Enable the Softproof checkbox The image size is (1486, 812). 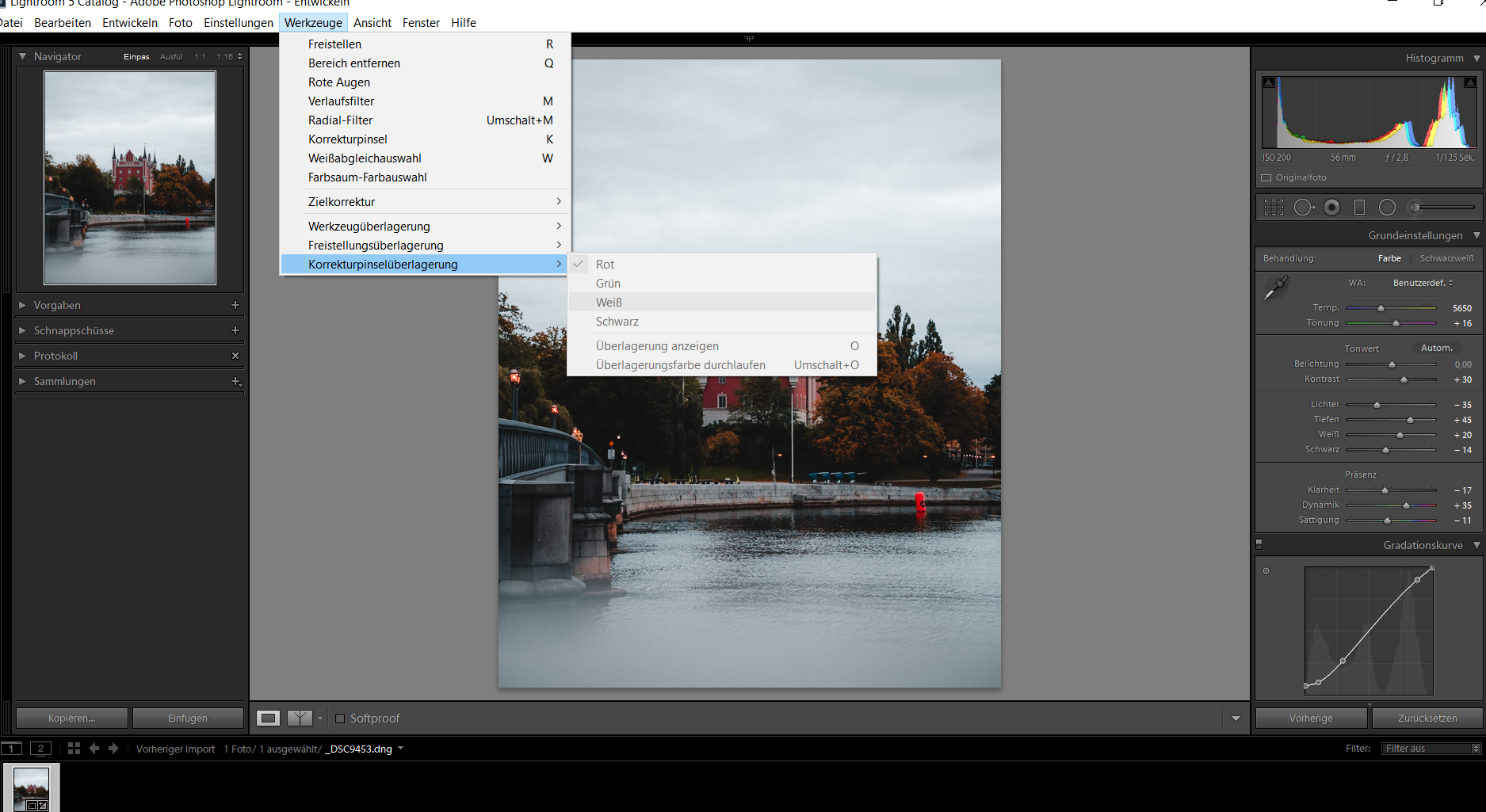341,719
